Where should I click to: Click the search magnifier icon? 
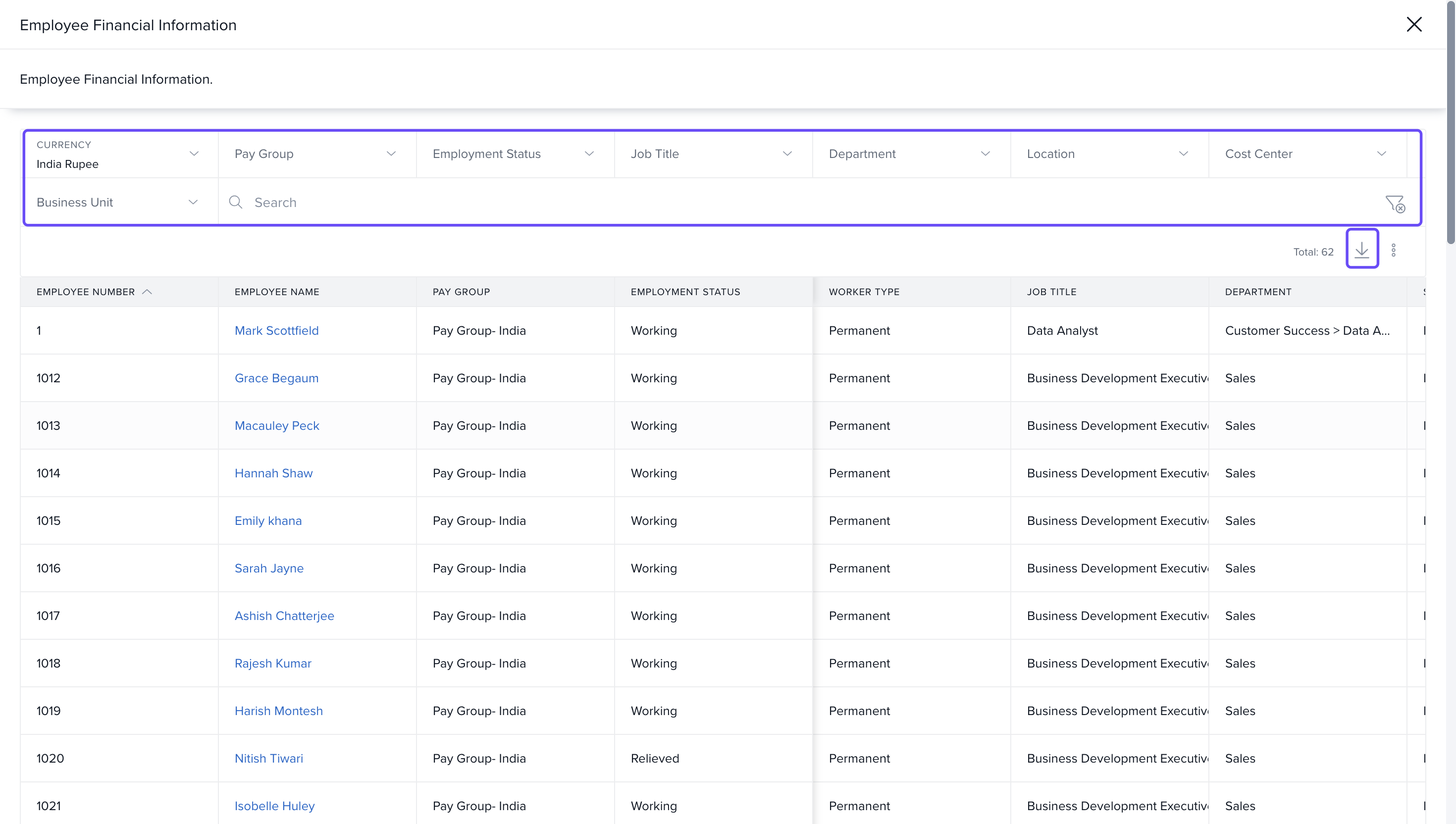point(235,202)
